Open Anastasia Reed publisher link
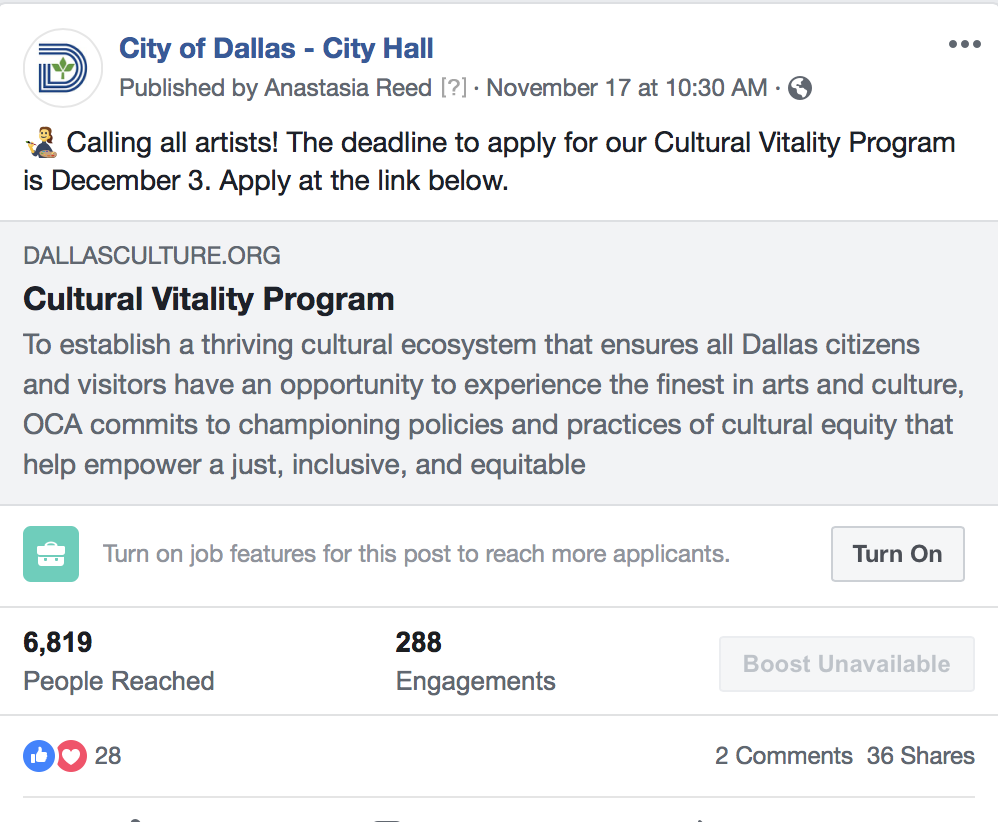This screenshot has width=998, height=822. coord(347,88)
